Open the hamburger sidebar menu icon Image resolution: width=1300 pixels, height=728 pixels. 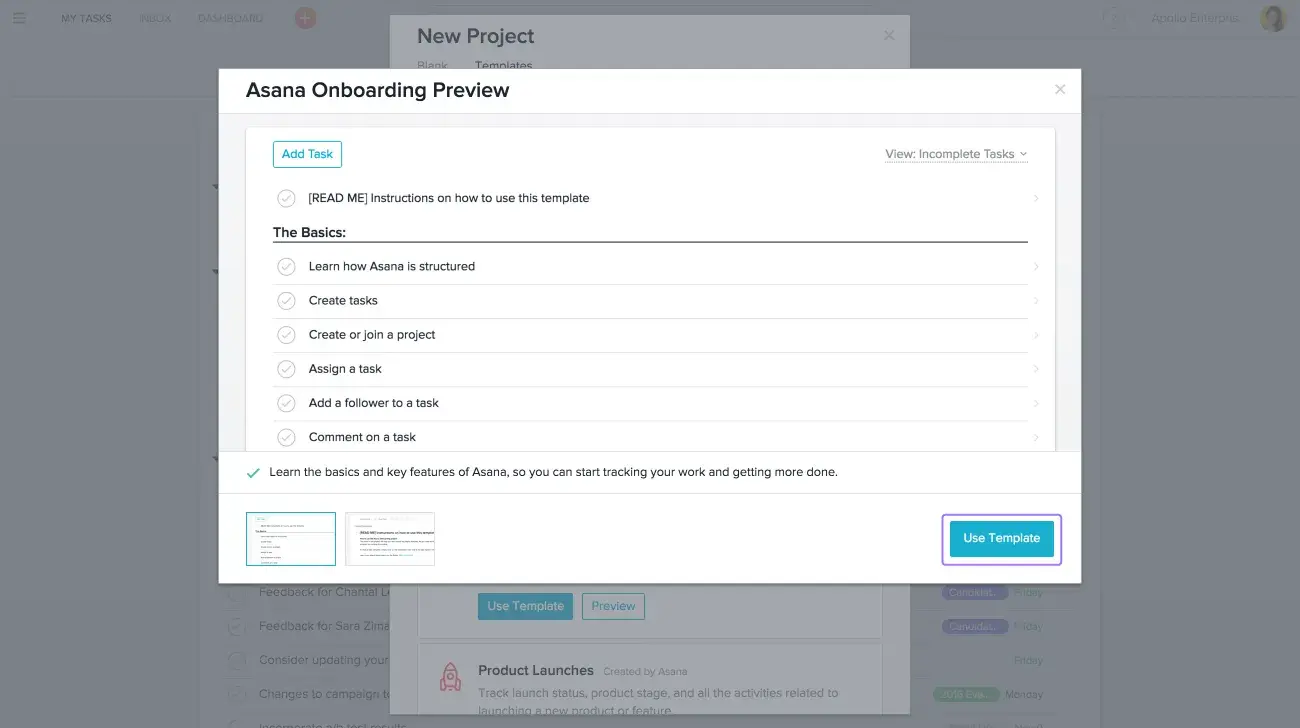point(19,18)
